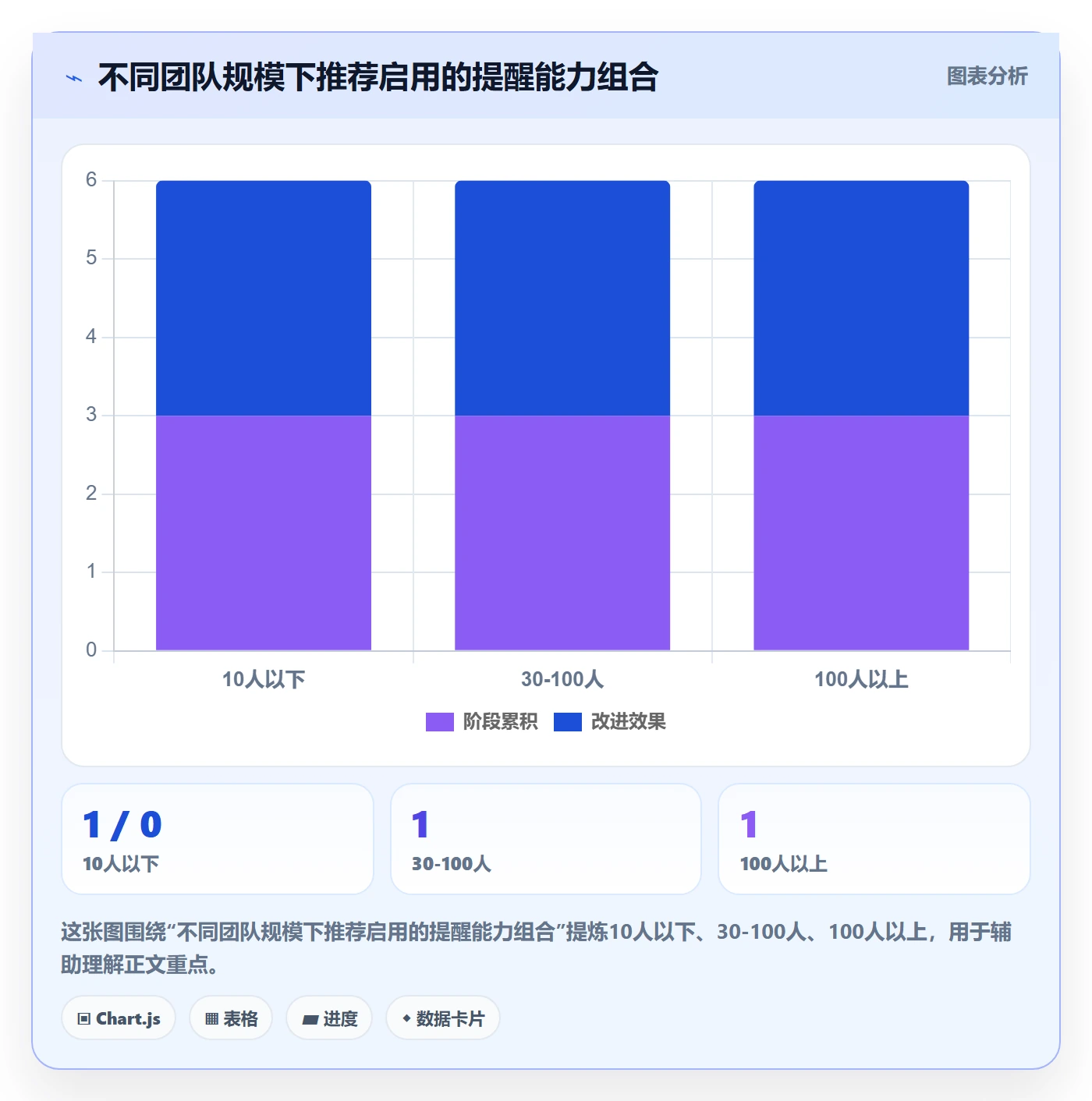Click the blue 改进效果 legend swatch
The image size is (1092, 1101).
568,722
